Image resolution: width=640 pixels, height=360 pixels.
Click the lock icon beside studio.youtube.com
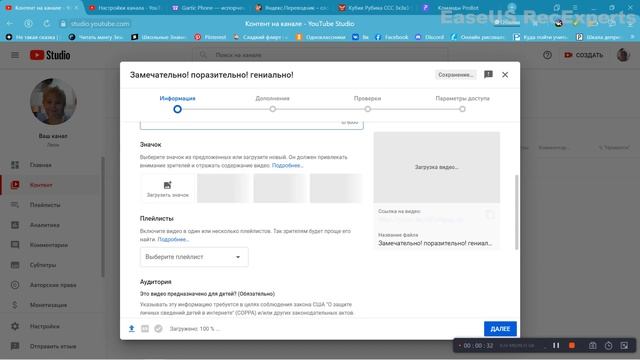(63, 24)
